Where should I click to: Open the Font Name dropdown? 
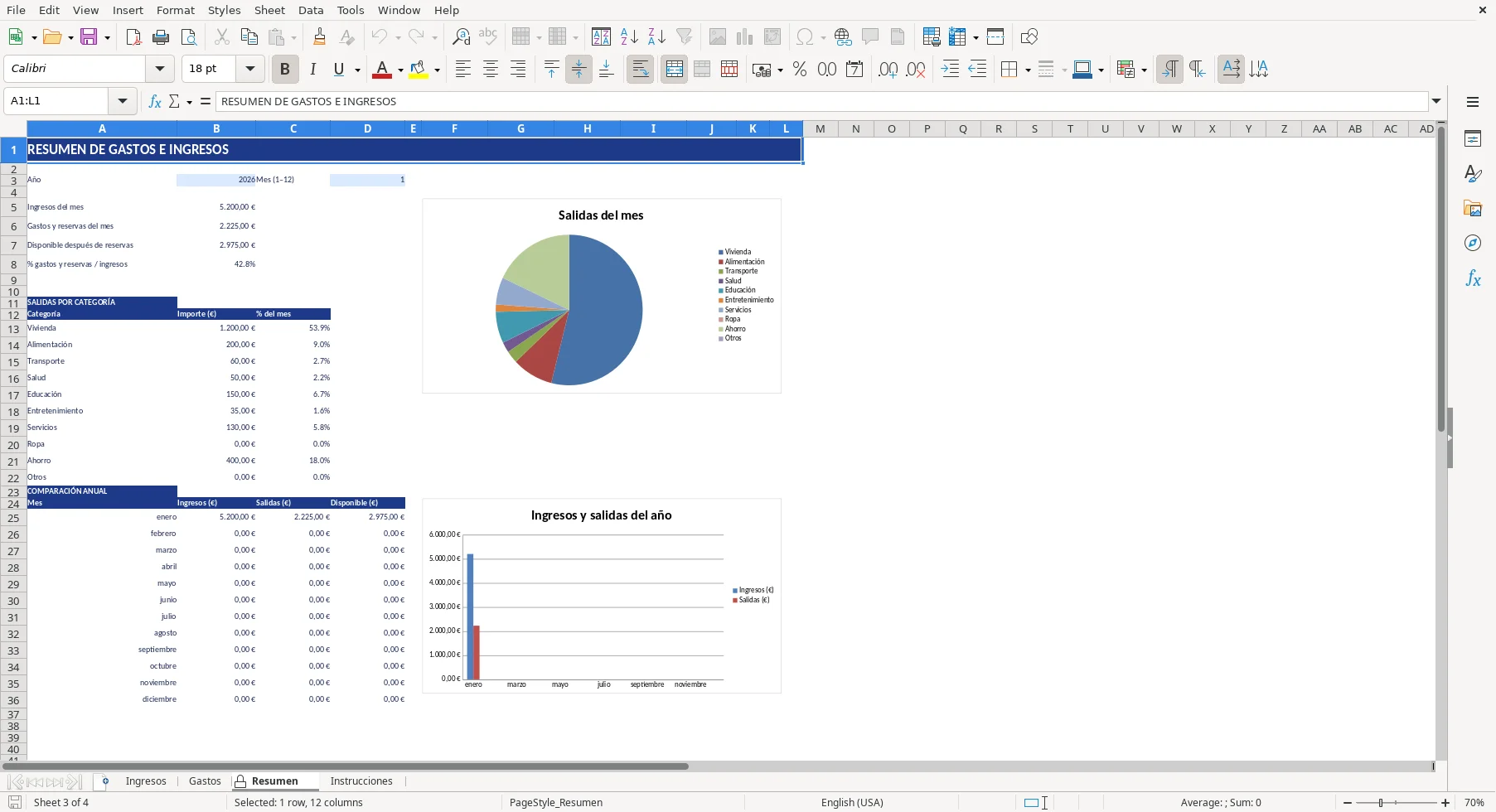point(160,69)
